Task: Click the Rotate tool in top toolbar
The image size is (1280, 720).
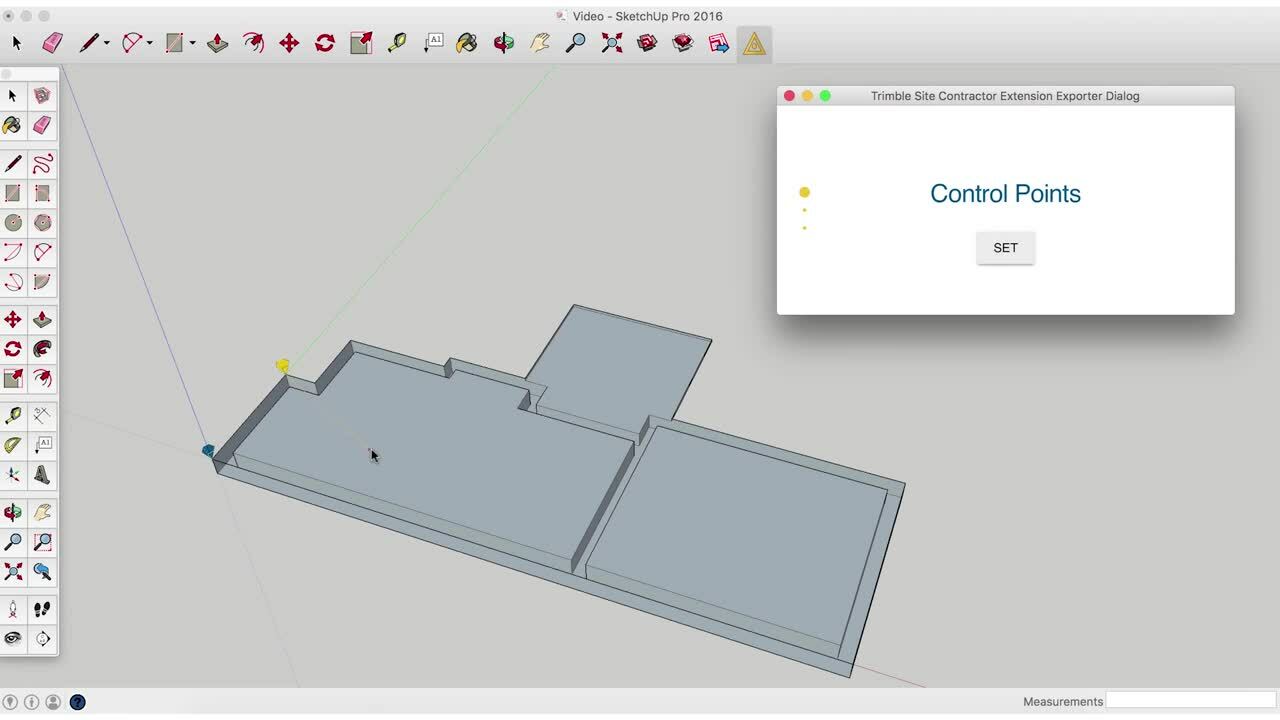Action: coord(325,43)
